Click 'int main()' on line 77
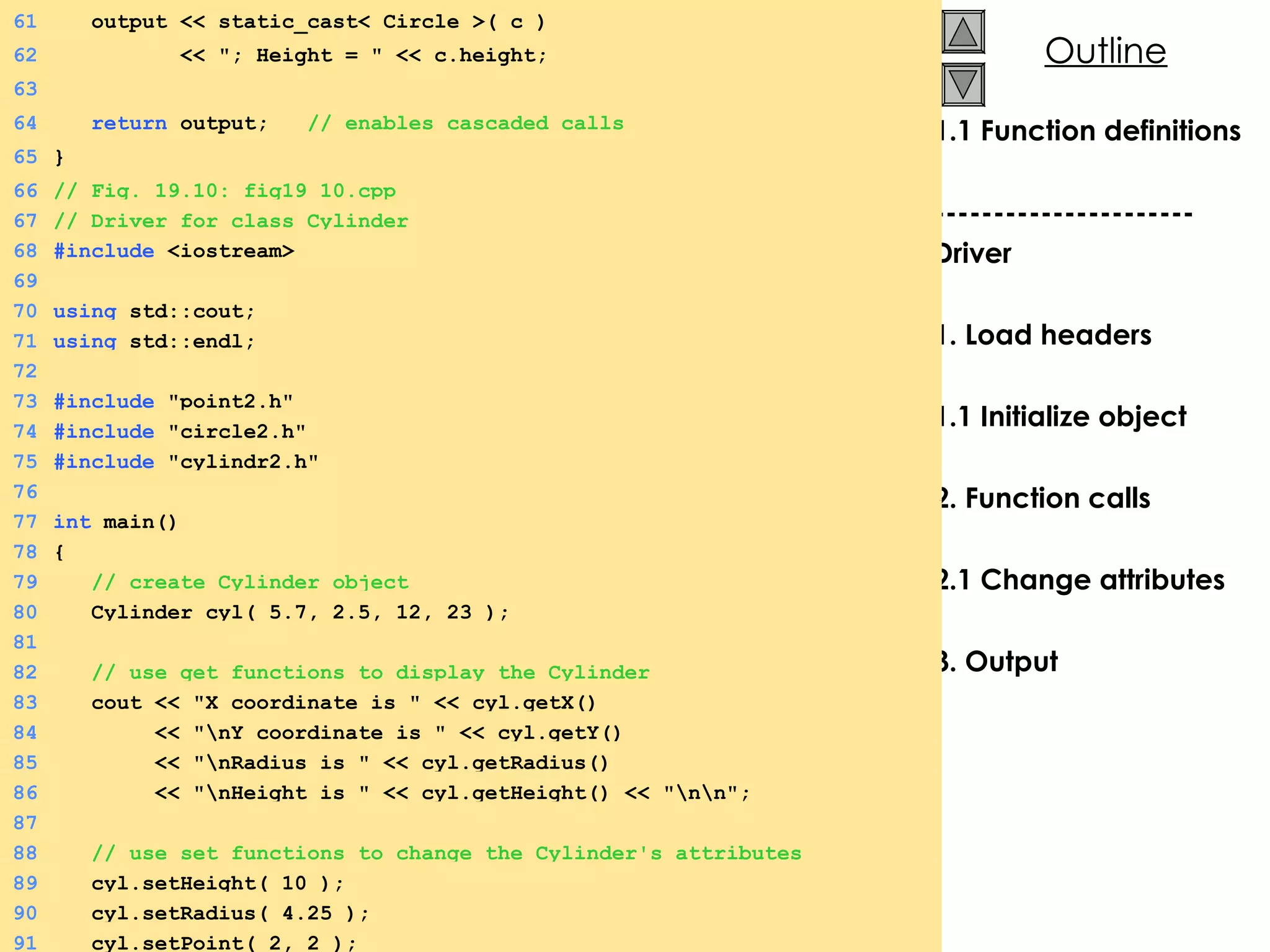 [115, 522]
